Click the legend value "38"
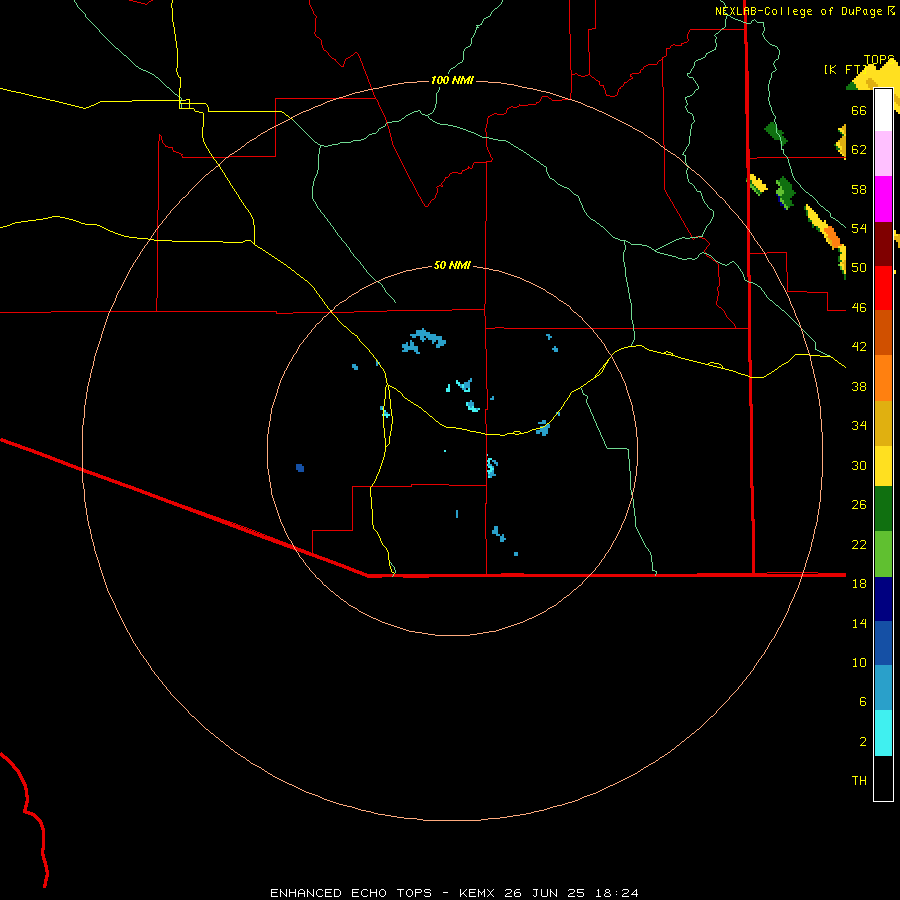 859,386
